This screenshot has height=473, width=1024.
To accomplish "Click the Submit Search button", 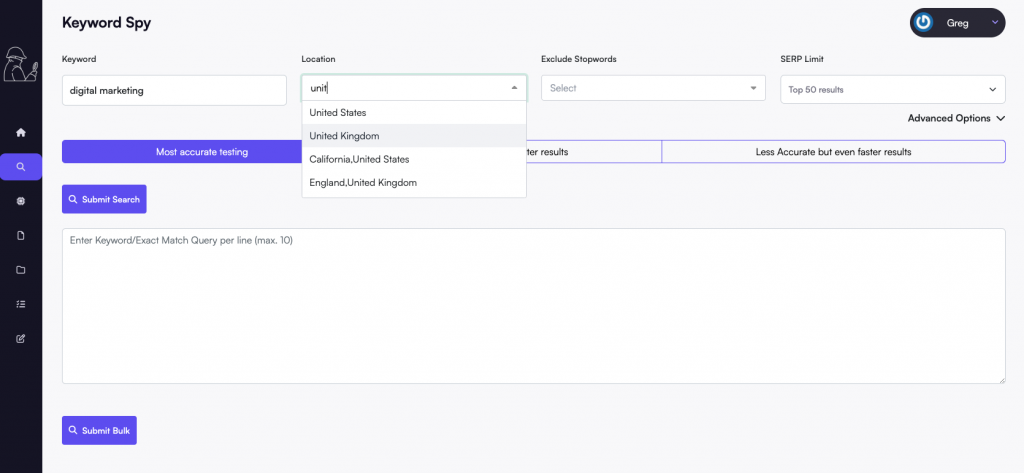I will (x=104, y=199).
